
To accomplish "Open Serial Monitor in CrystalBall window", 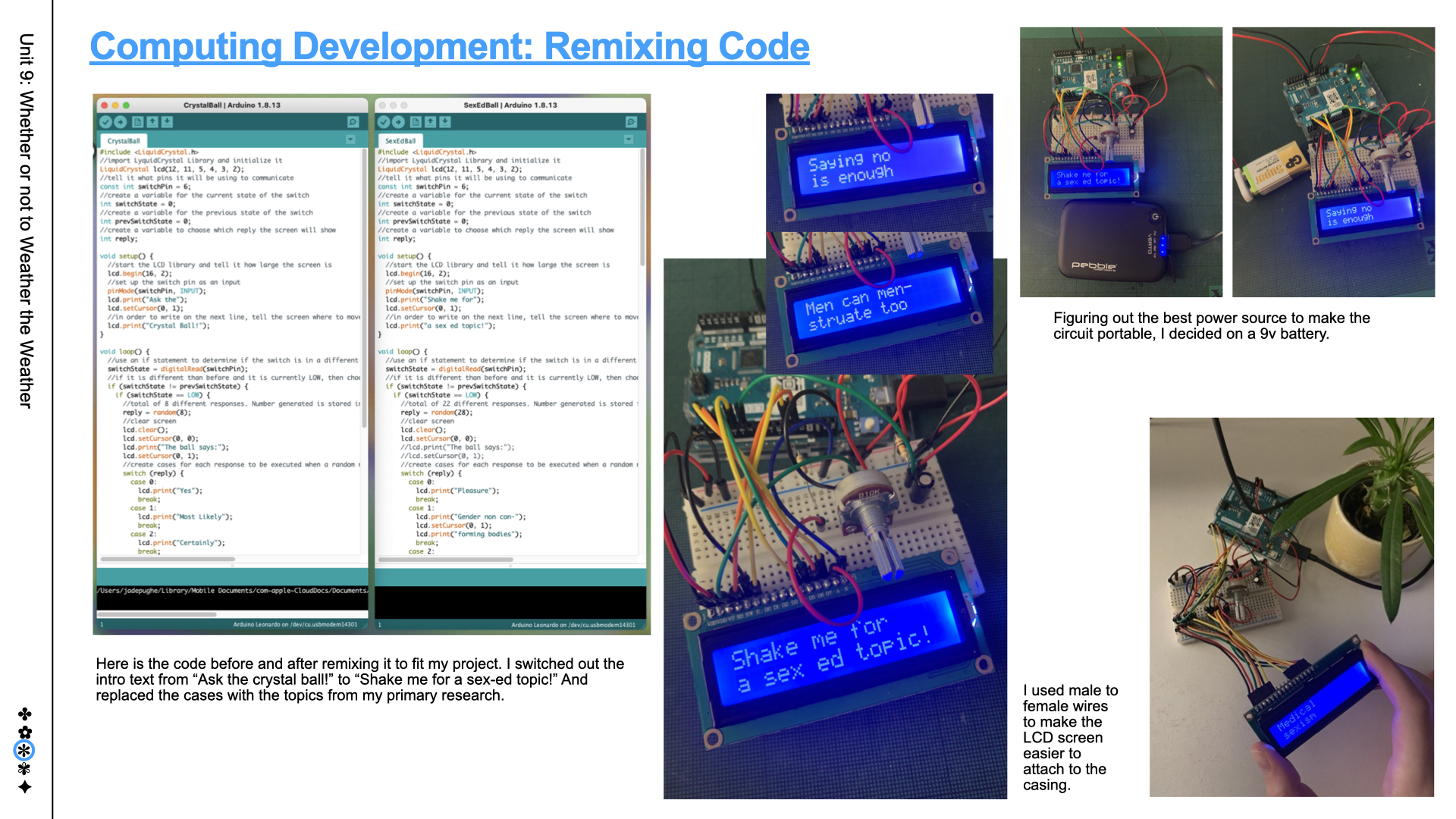I will [x=353, y=122].
